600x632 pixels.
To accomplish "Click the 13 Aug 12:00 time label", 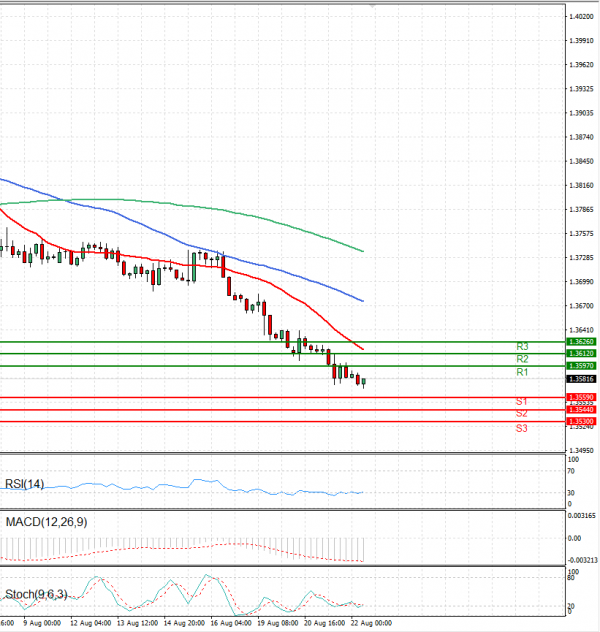I will (x=137, y=623).
